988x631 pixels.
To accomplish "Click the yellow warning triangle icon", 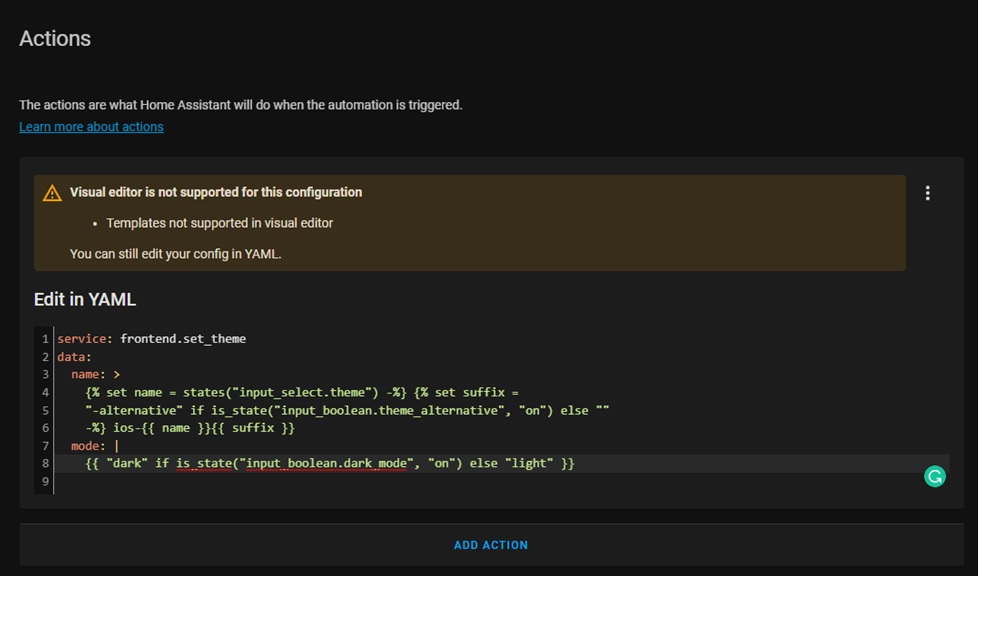I will pyautogui.click(x=52, y=193).
